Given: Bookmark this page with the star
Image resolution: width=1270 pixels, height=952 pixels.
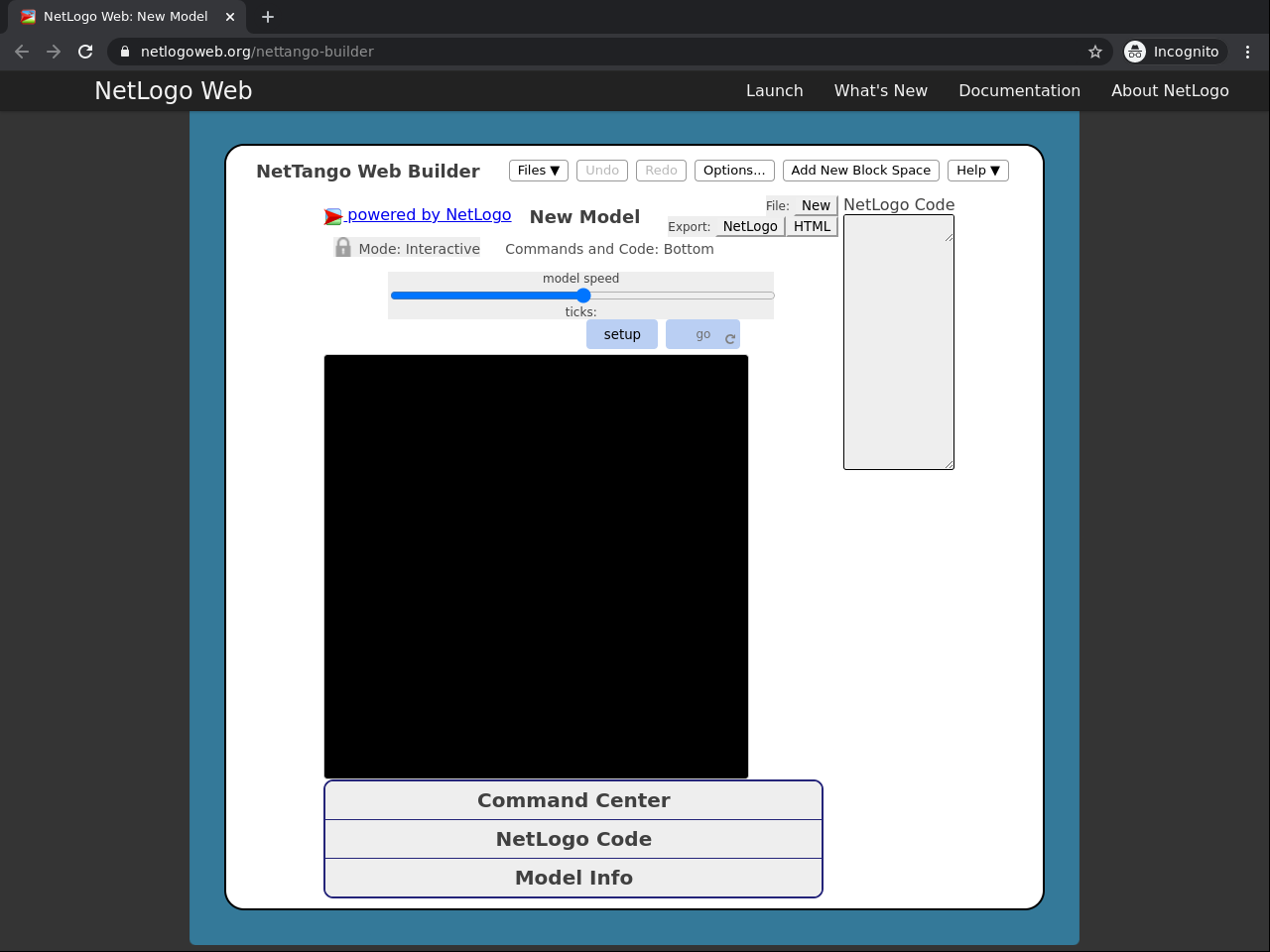Looking at the screenshot, I should pos(1095,52).
